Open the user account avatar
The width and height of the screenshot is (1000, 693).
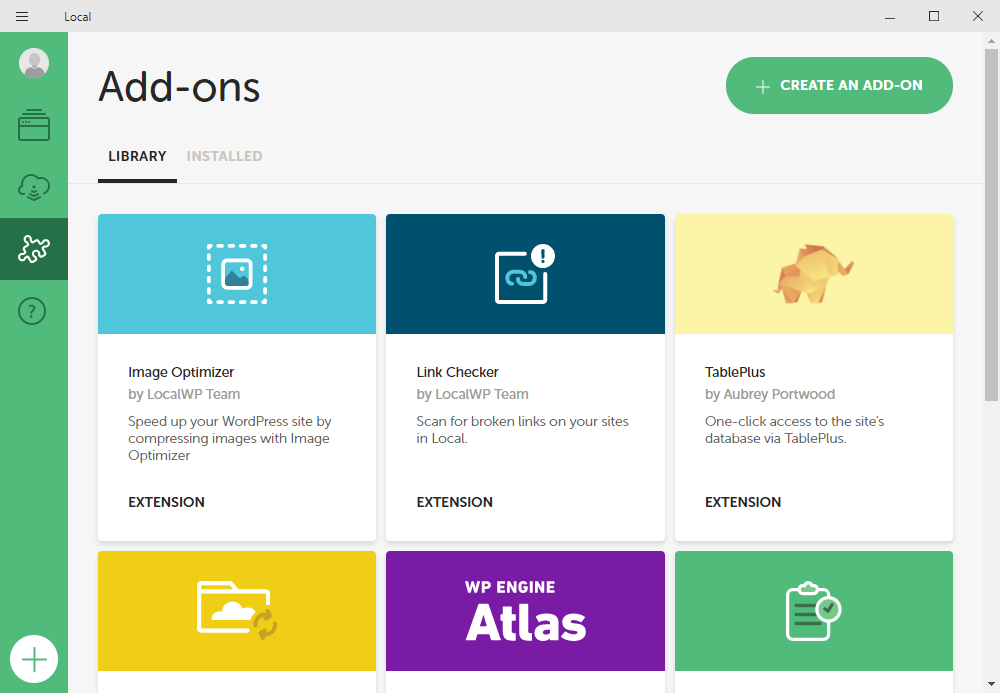[x=34, y=63]
